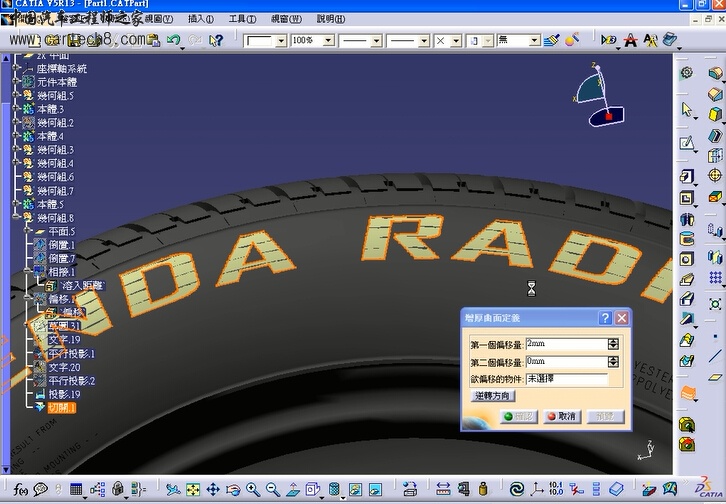Click the Isometric view cube icon
This screenshot has height=504, width=726.
pos(313,489)
